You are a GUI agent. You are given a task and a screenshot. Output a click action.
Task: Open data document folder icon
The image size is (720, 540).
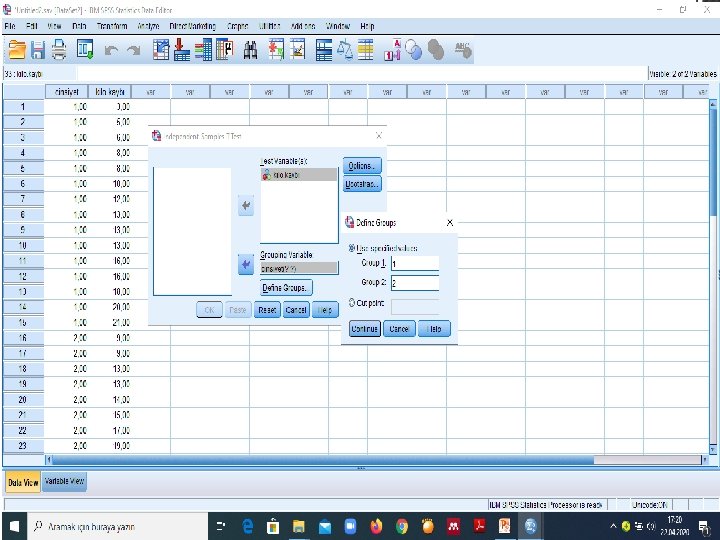17,50
